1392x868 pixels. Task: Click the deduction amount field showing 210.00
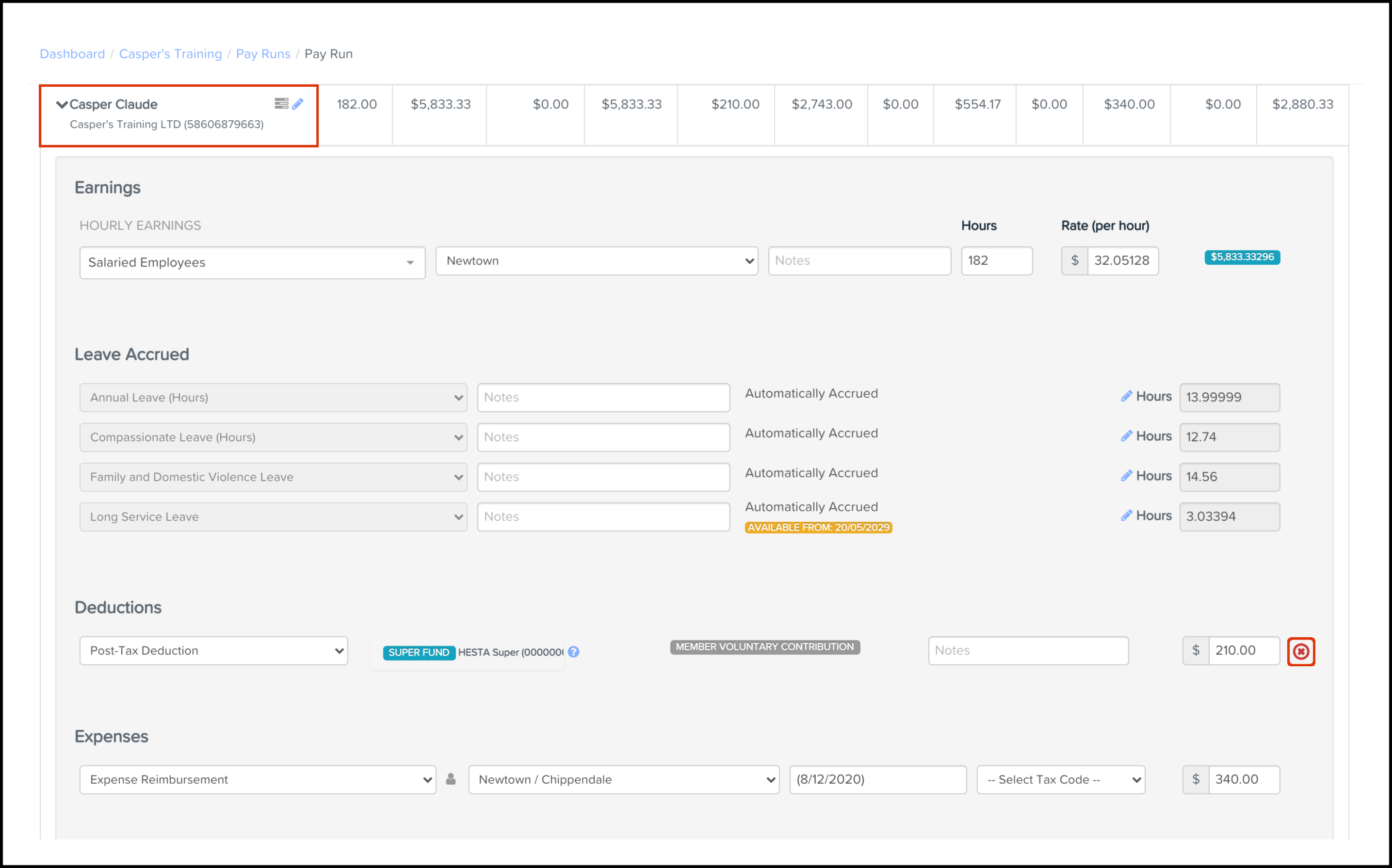(x=1243, y=650)
